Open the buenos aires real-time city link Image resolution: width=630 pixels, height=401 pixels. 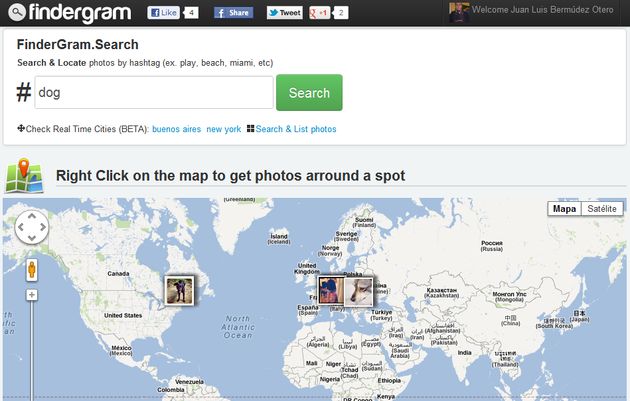[x=176, y=129]
